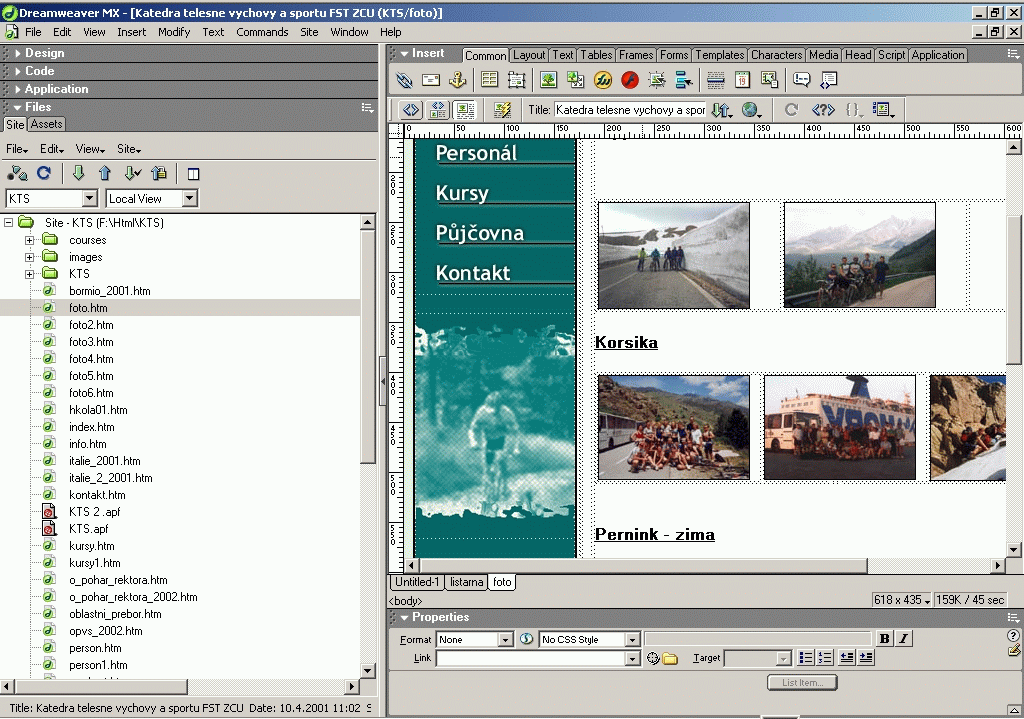
Task: Insert a table from the toolbar
Action: point(489,80)
